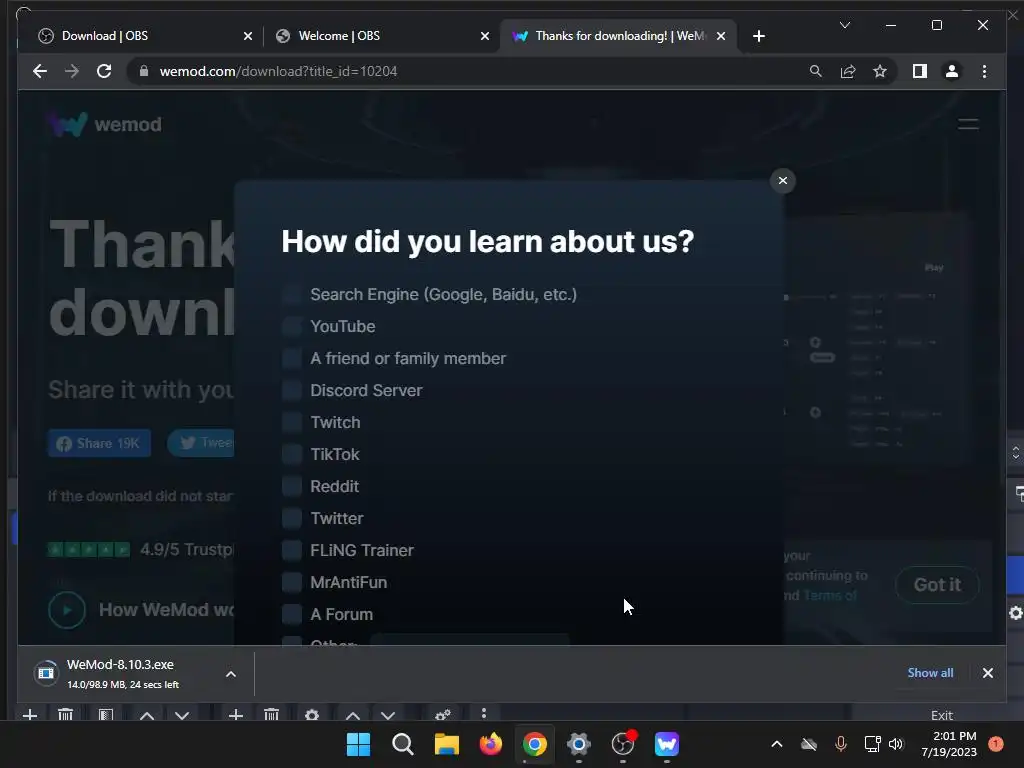Bookmark this page with the star icon

pos(880,71)
